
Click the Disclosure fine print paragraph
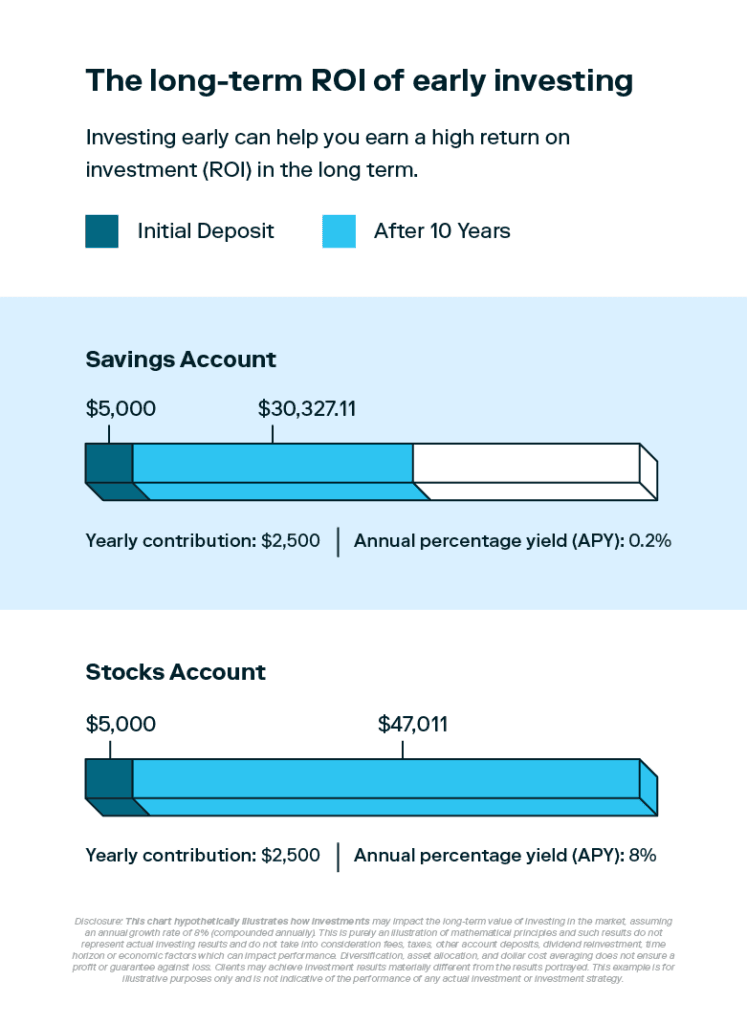(x=373, y=949)
